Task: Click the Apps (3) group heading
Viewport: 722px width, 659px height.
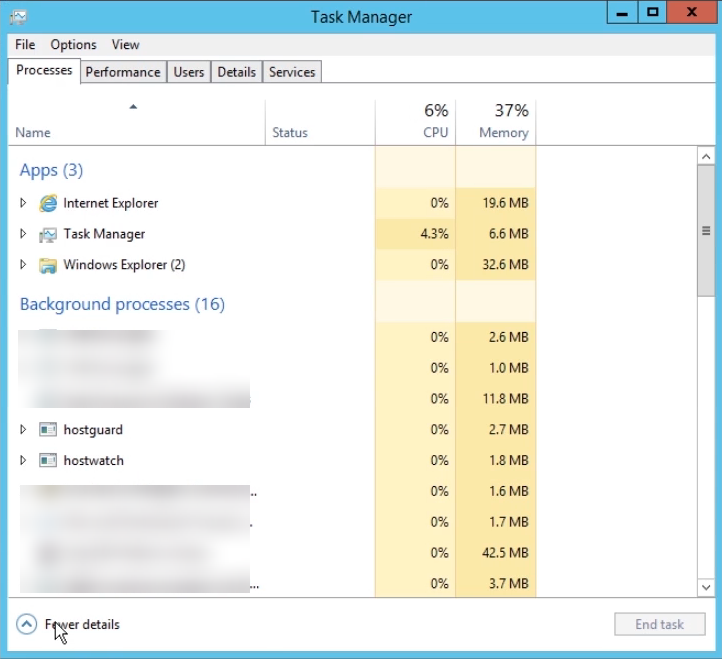Action: click(x=51, y=170)
